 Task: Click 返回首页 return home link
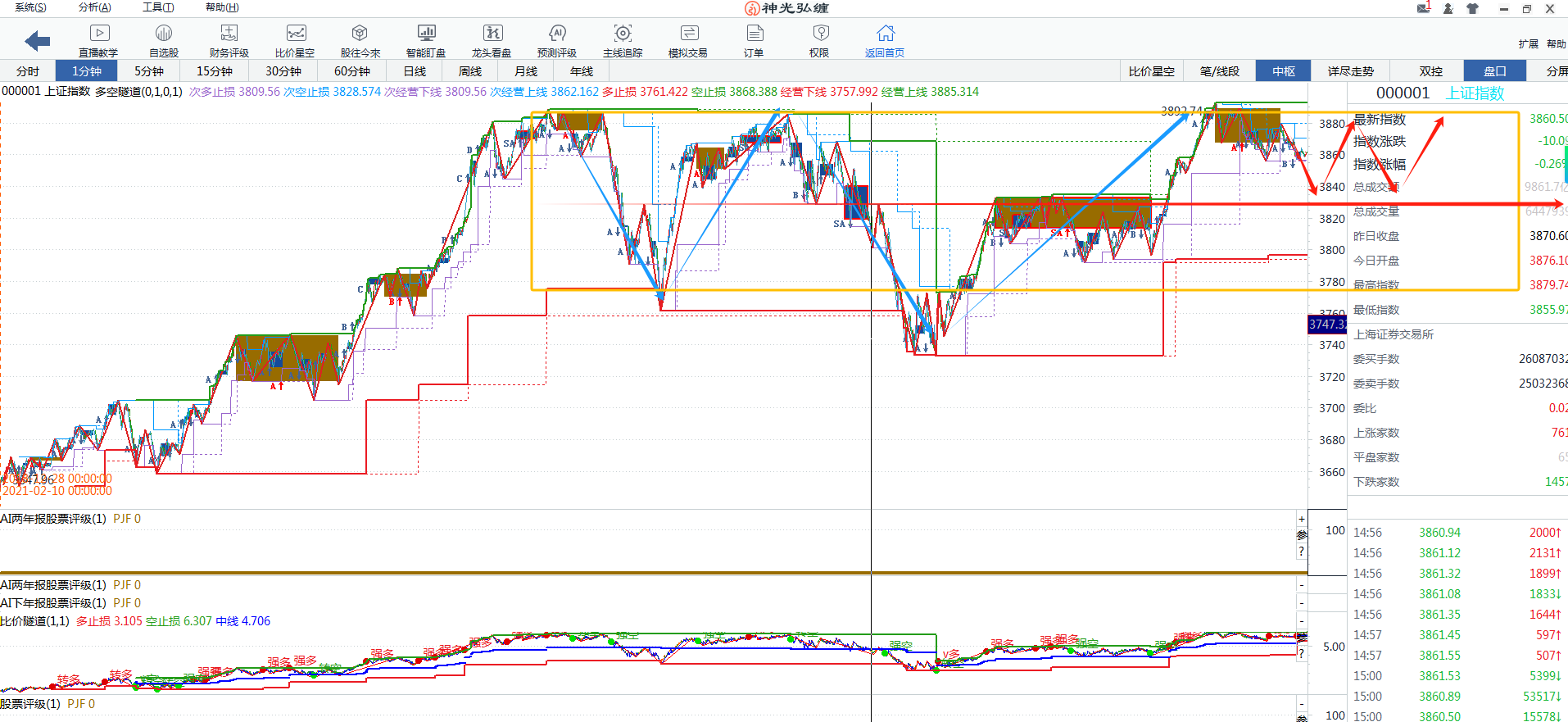(x=885, y=40)
